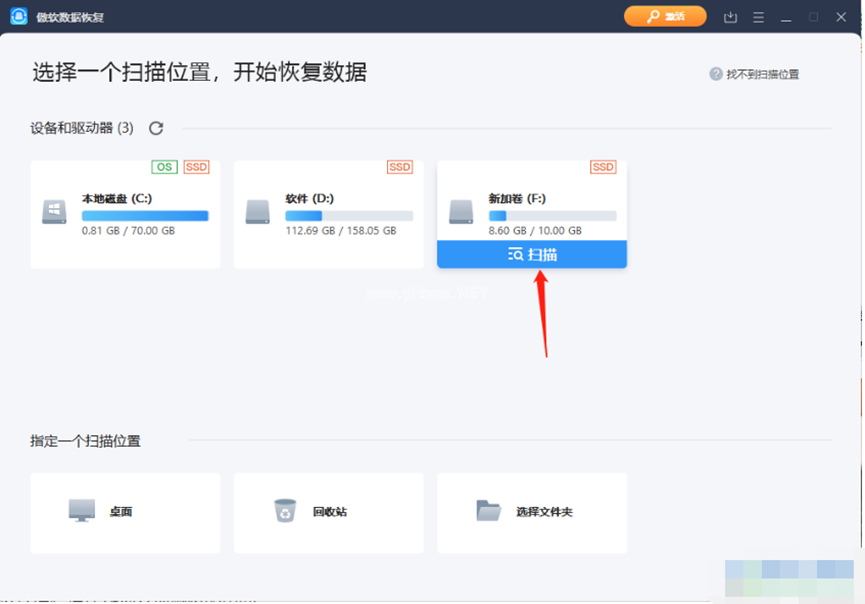Open the hamburger menu in title bar

point(758,17)
